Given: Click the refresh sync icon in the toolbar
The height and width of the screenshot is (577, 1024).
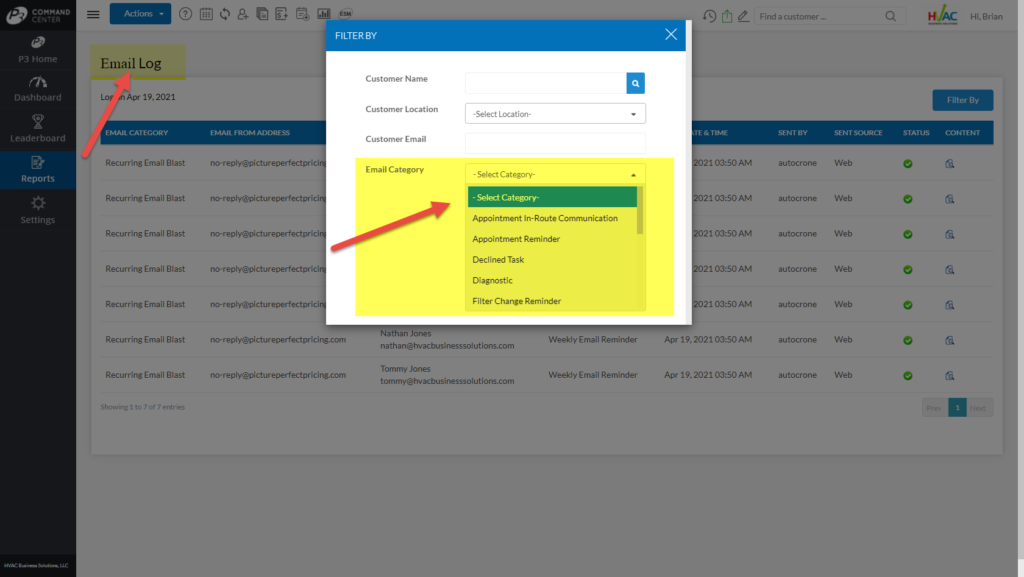Looking at the screenshot, I should (x=225, y=13).
